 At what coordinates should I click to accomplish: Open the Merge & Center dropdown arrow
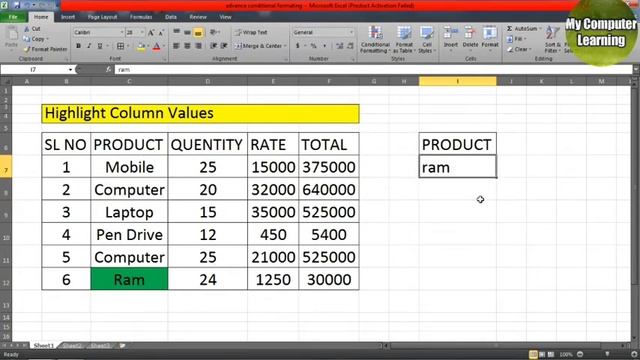point(285,46)
